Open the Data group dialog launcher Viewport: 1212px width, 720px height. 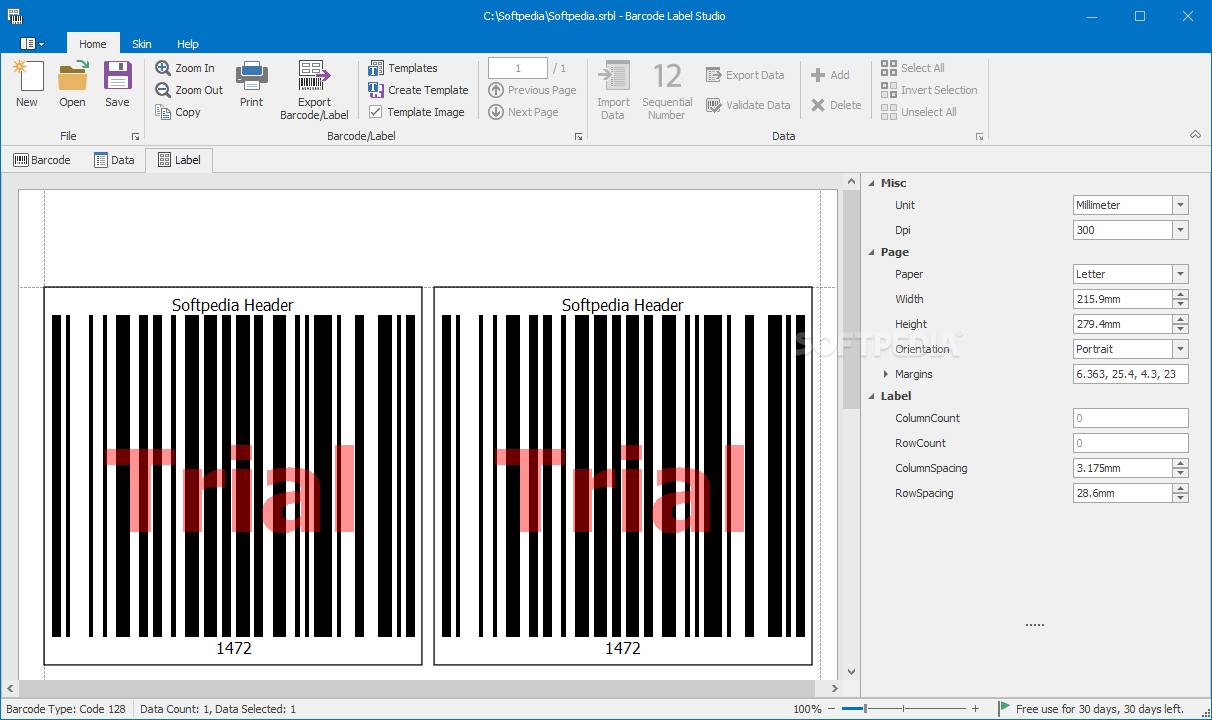pyautogui.click(x=980, y=136)
